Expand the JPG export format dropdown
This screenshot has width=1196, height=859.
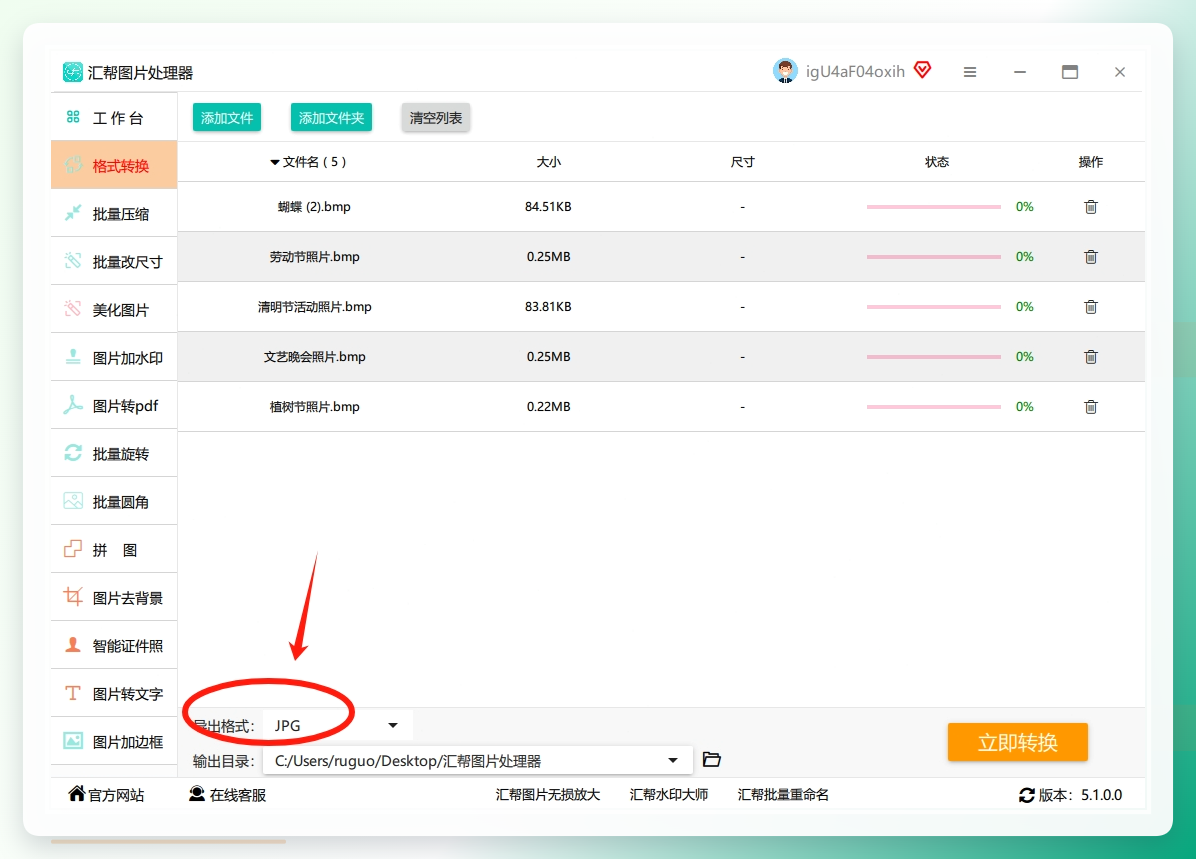(393, 725)
